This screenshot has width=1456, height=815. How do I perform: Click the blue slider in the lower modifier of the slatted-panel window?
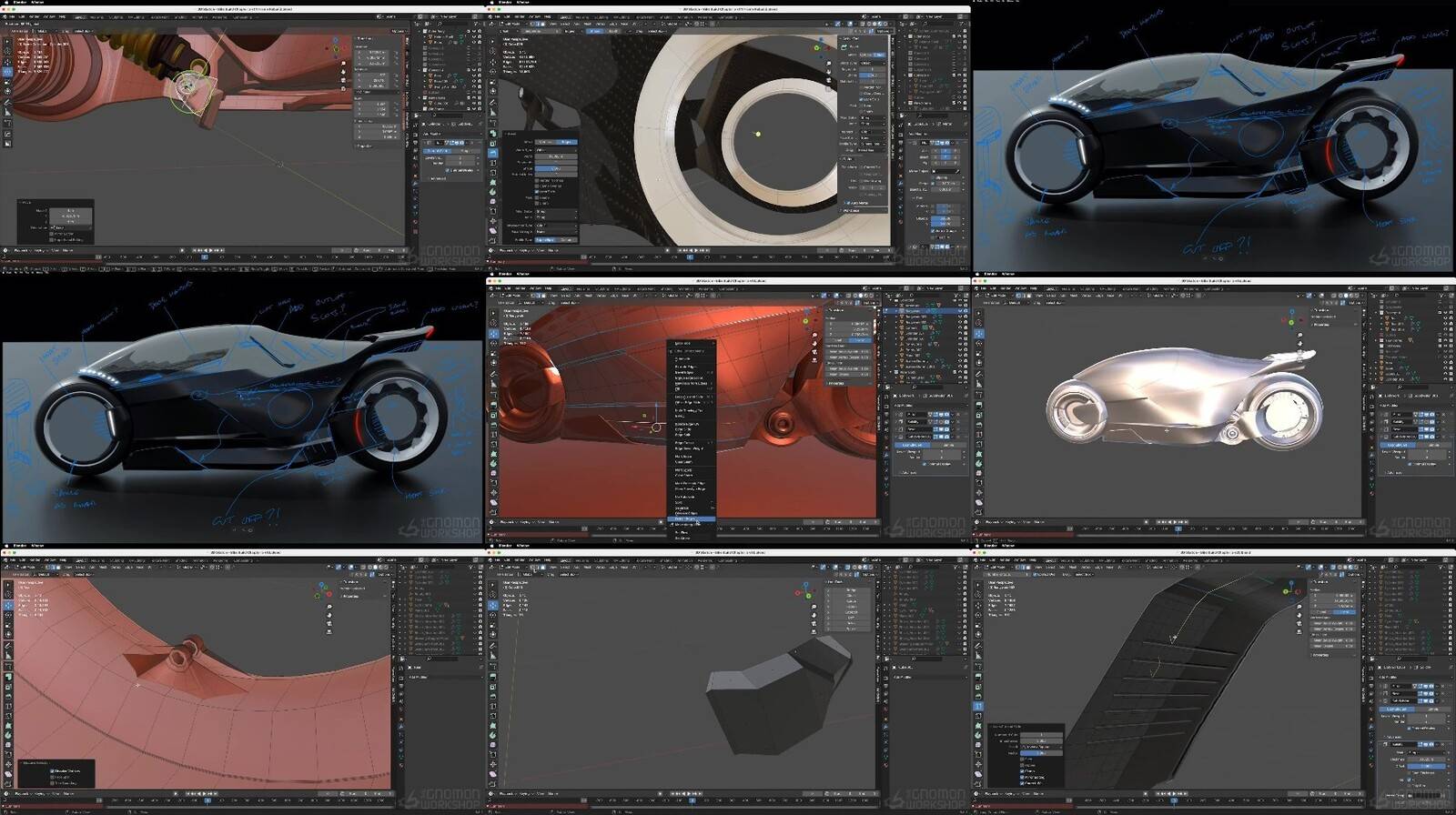1427,766
